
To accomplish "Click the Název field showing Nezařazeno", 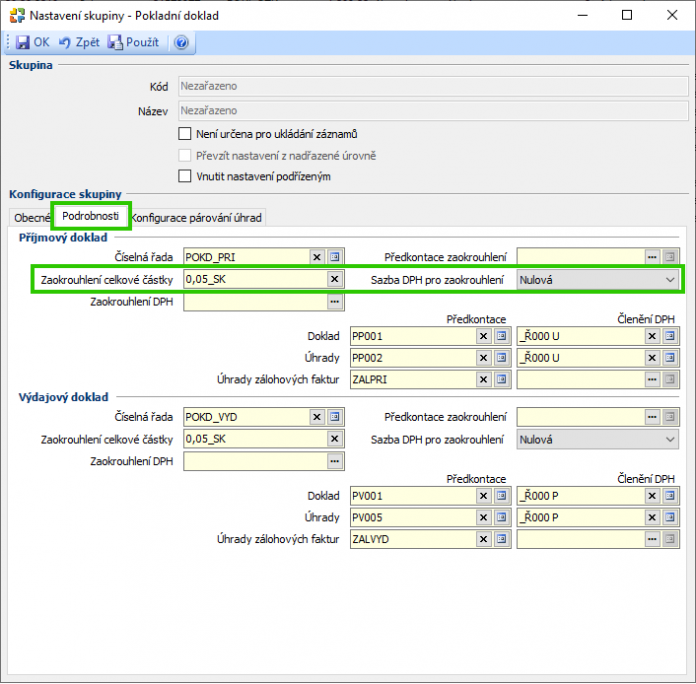I will (x=433, y=111).
